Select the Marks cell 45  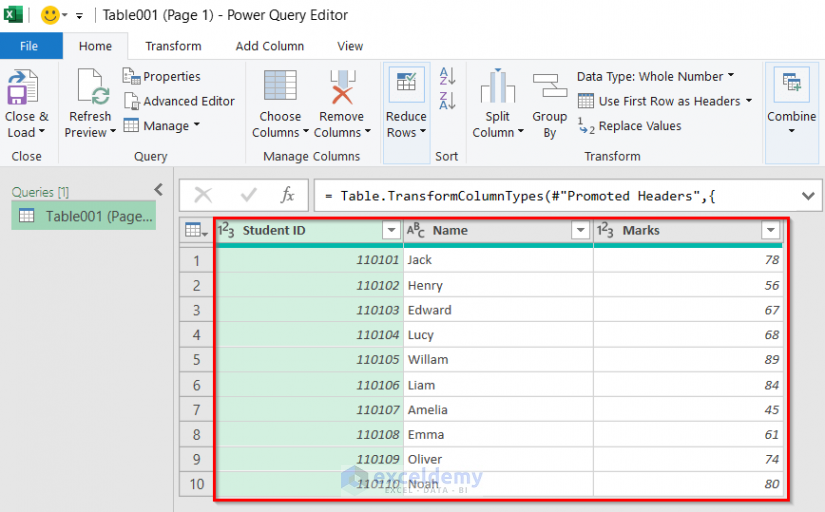(688, 410)
